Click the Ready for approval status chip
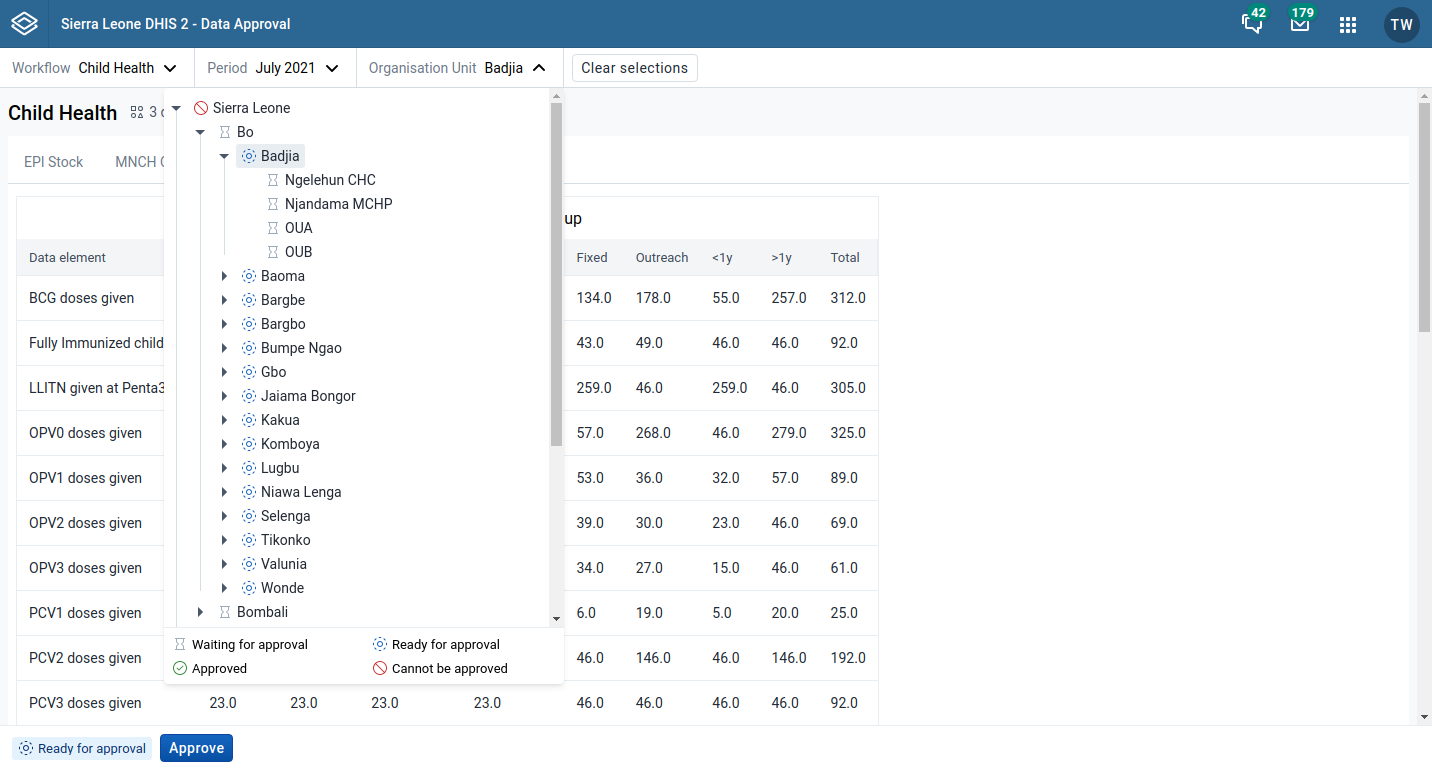Viewport: 1432px width, 770px height. [81, 747]
